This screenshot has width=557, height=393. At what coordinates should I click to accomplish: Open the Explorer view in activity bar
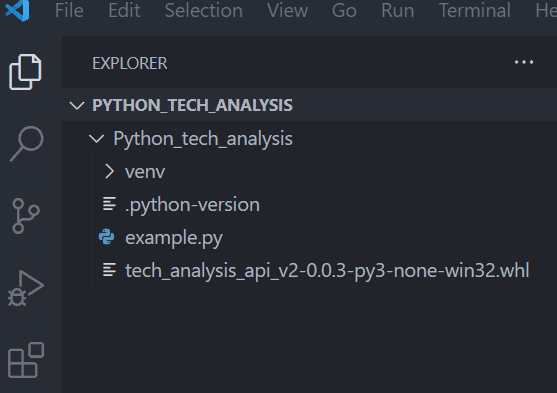click(x=26, y=72)
